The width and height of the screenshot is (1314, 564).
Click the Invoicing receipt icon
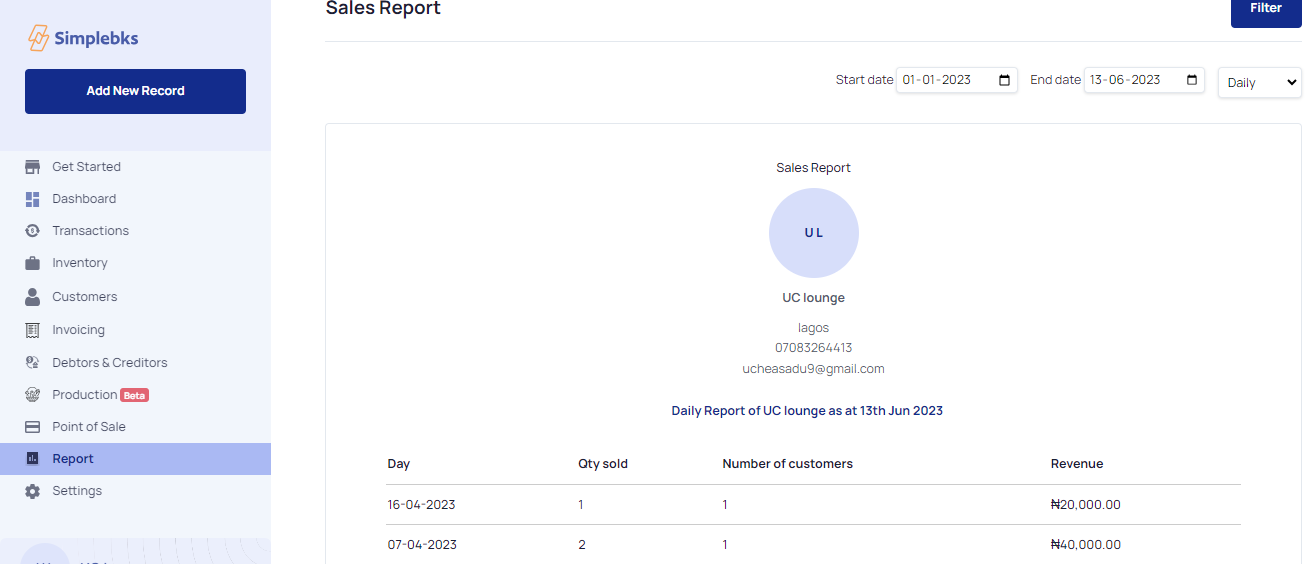(33, 330)
